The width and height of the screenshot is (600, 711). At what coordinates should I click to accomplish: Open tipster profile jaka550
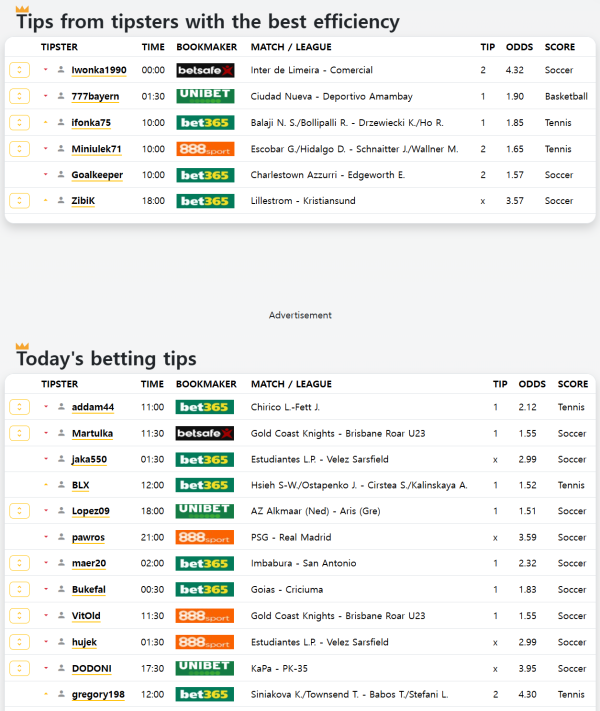91,459
